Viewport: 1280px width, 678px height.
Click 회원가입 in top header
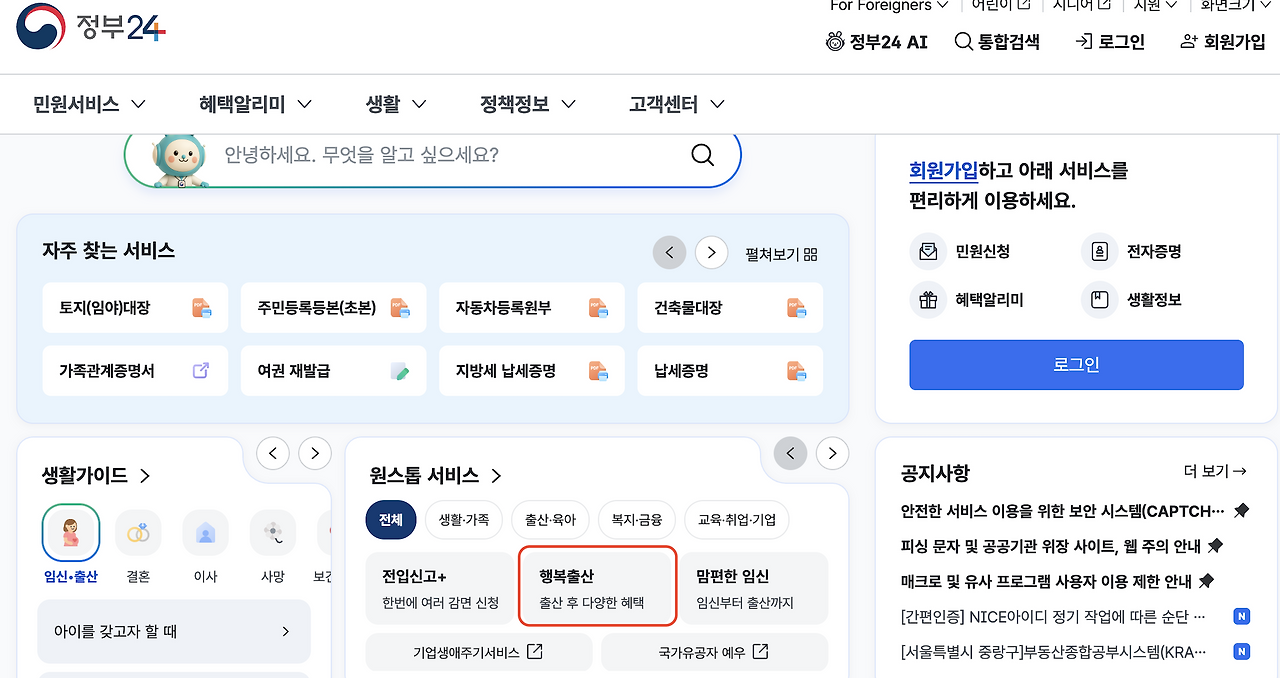tap(1222, 42)
